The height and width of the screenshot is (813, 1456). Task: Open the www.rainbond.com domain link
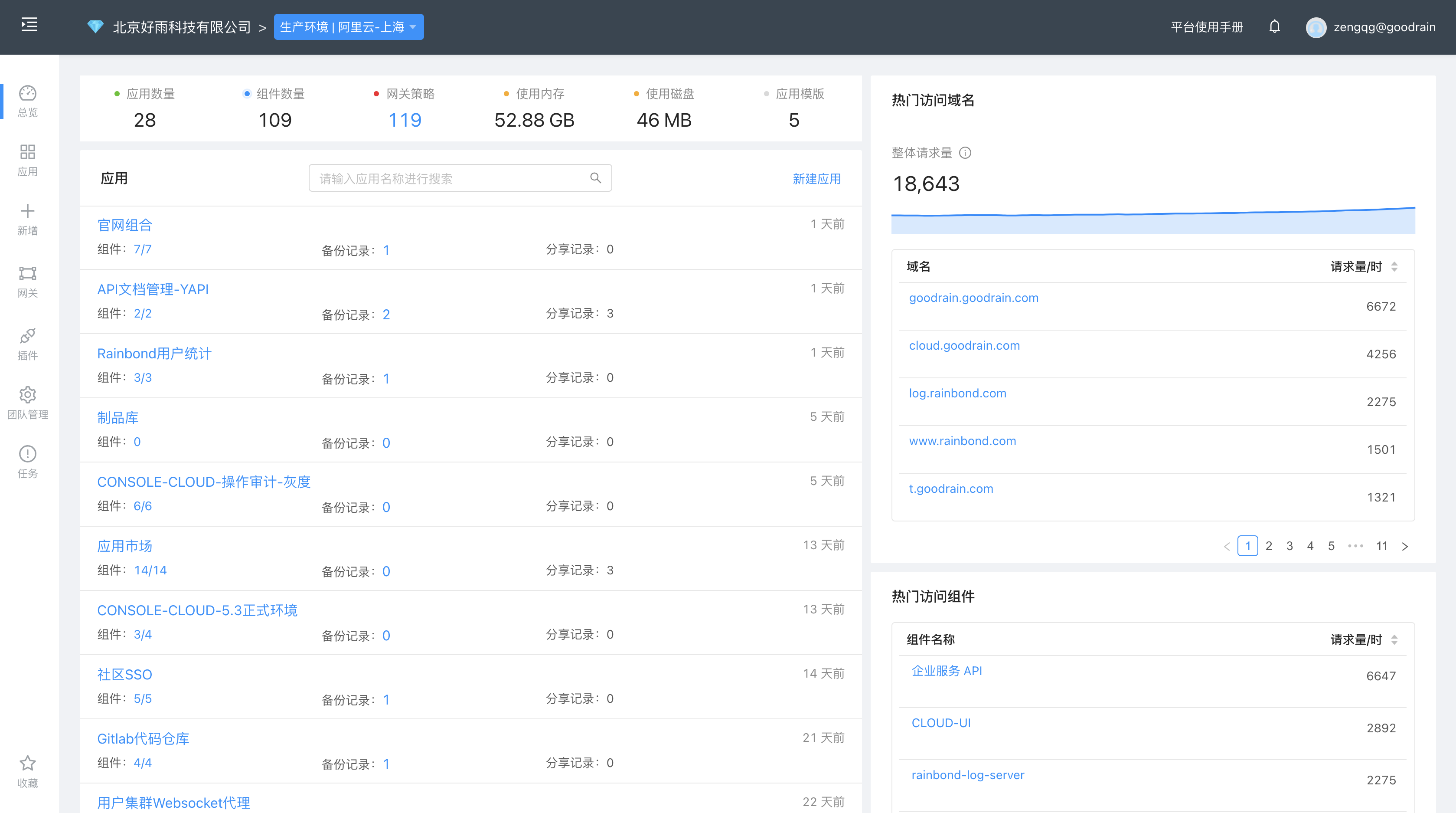tap(963, 441)
